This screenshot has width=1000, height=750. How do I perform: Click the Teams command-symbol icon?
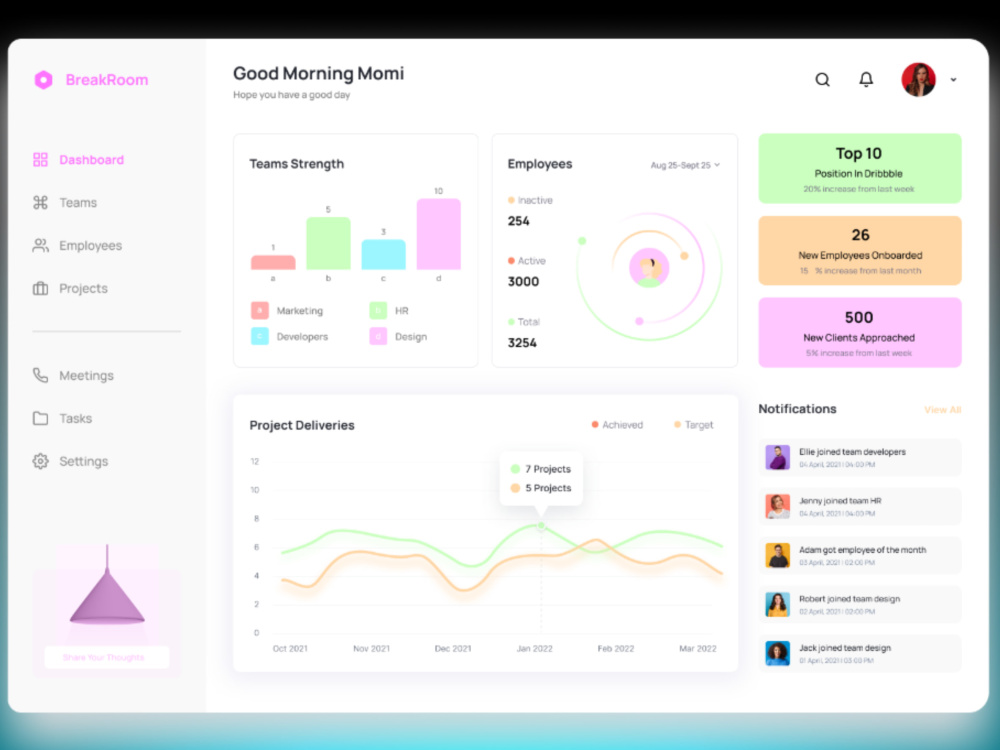40,203
